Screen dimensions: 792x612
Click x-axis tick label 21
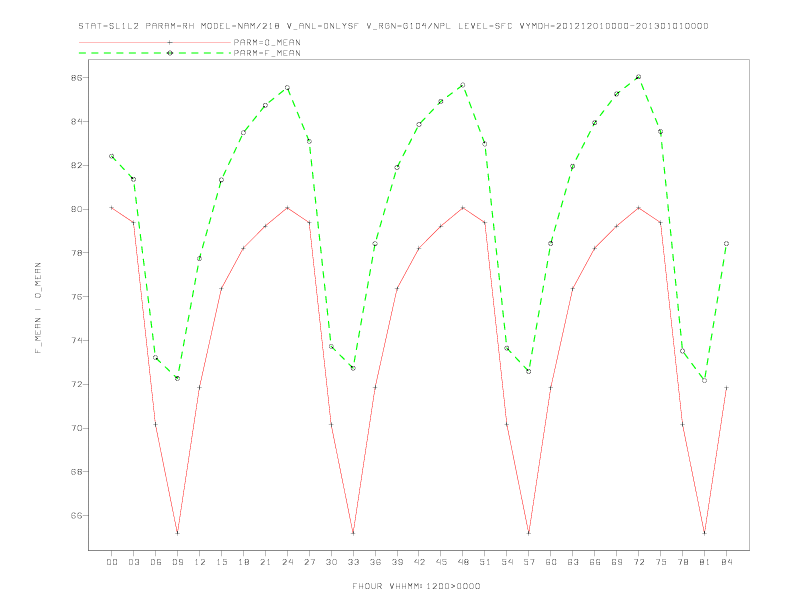point(266,562)
